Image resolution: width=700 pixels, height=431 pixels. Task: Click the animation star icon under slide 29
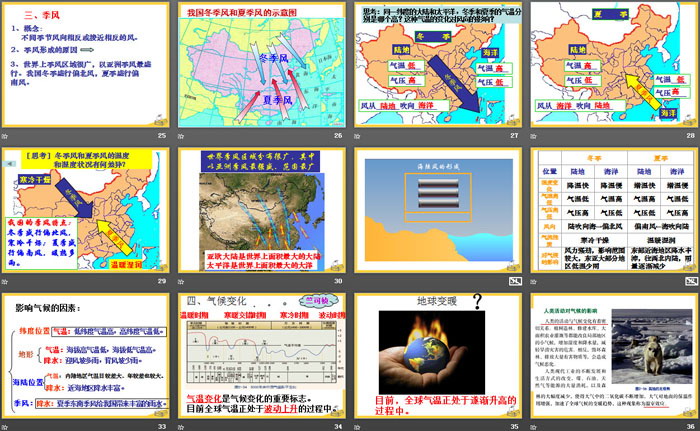point(7,281)
